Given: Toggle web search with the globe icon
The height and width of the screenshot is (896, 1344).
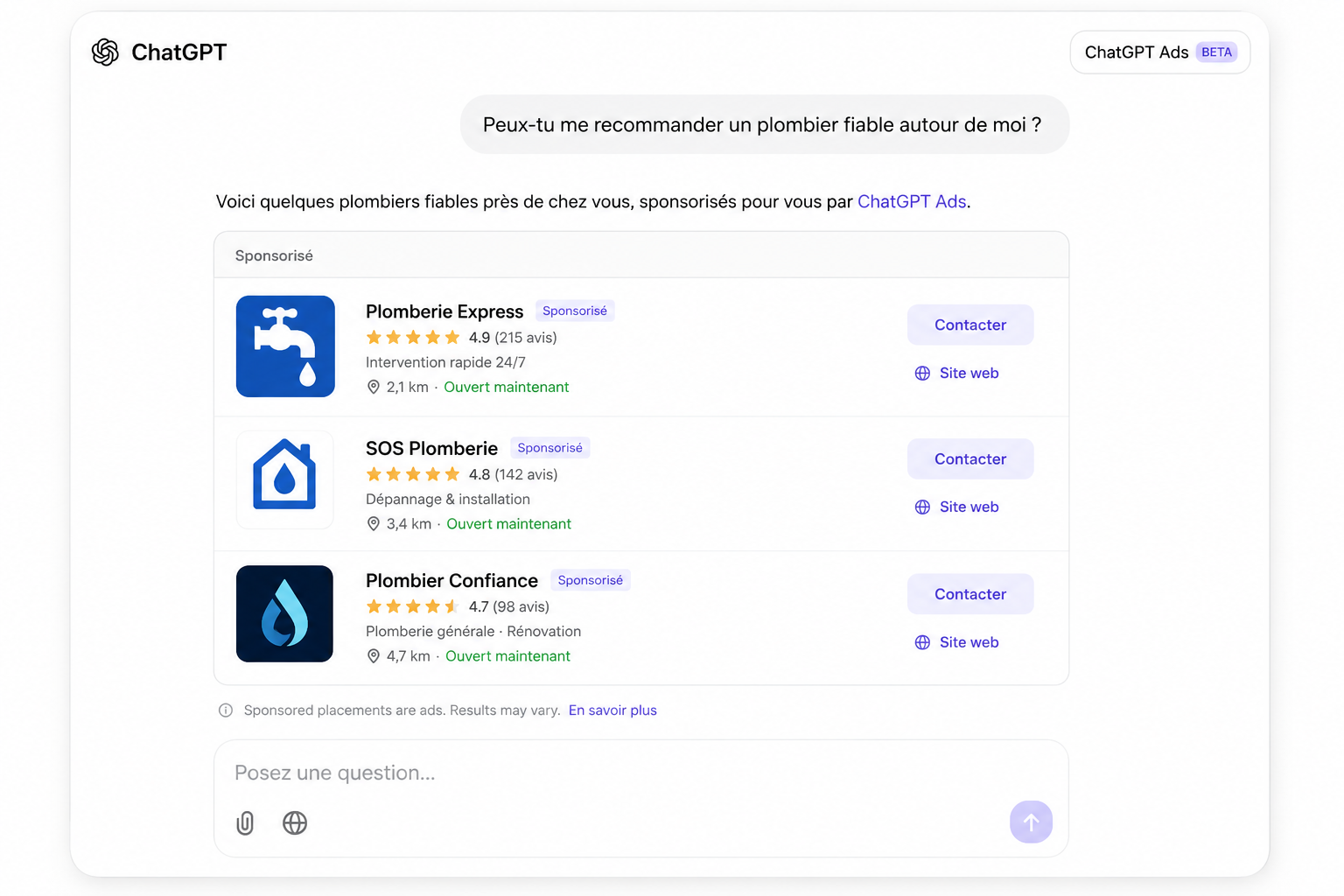Looking at the screenshot, I should 295,823.
